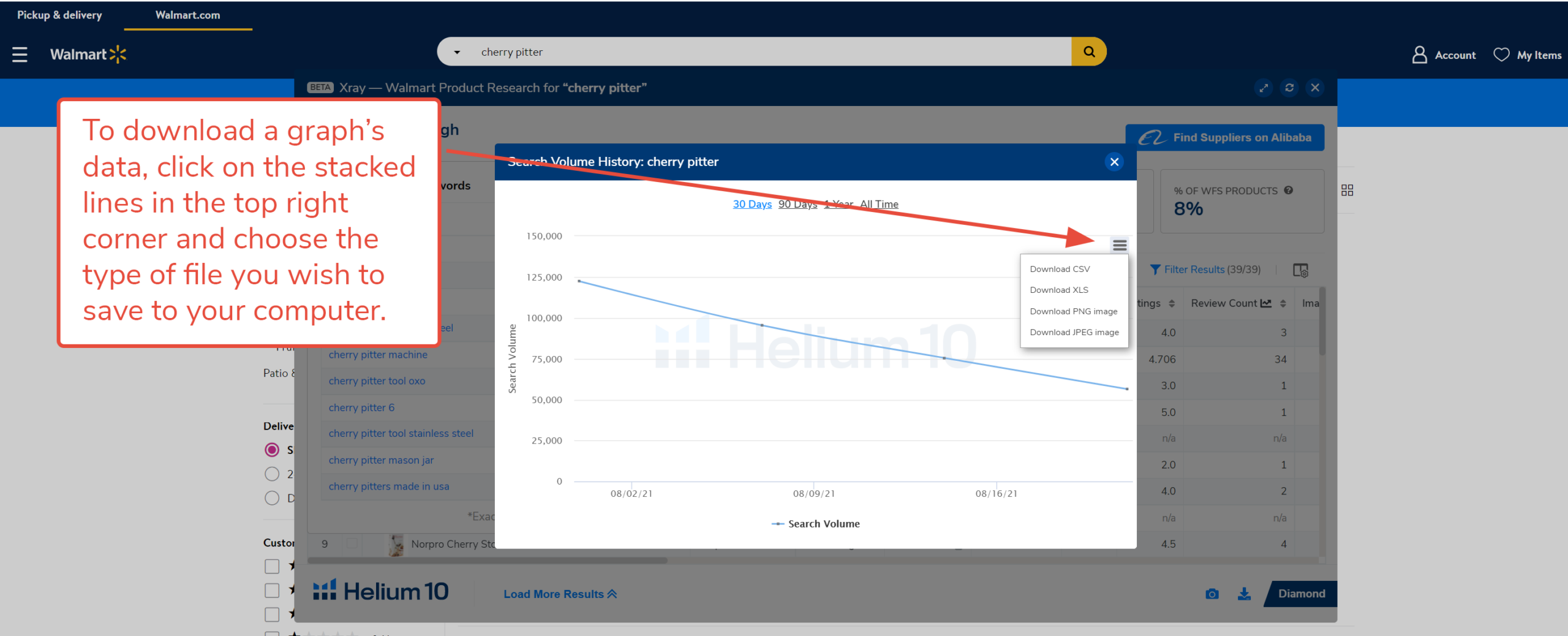Select Download PNG image option

pyautogui.click(x=1073, y=311)
